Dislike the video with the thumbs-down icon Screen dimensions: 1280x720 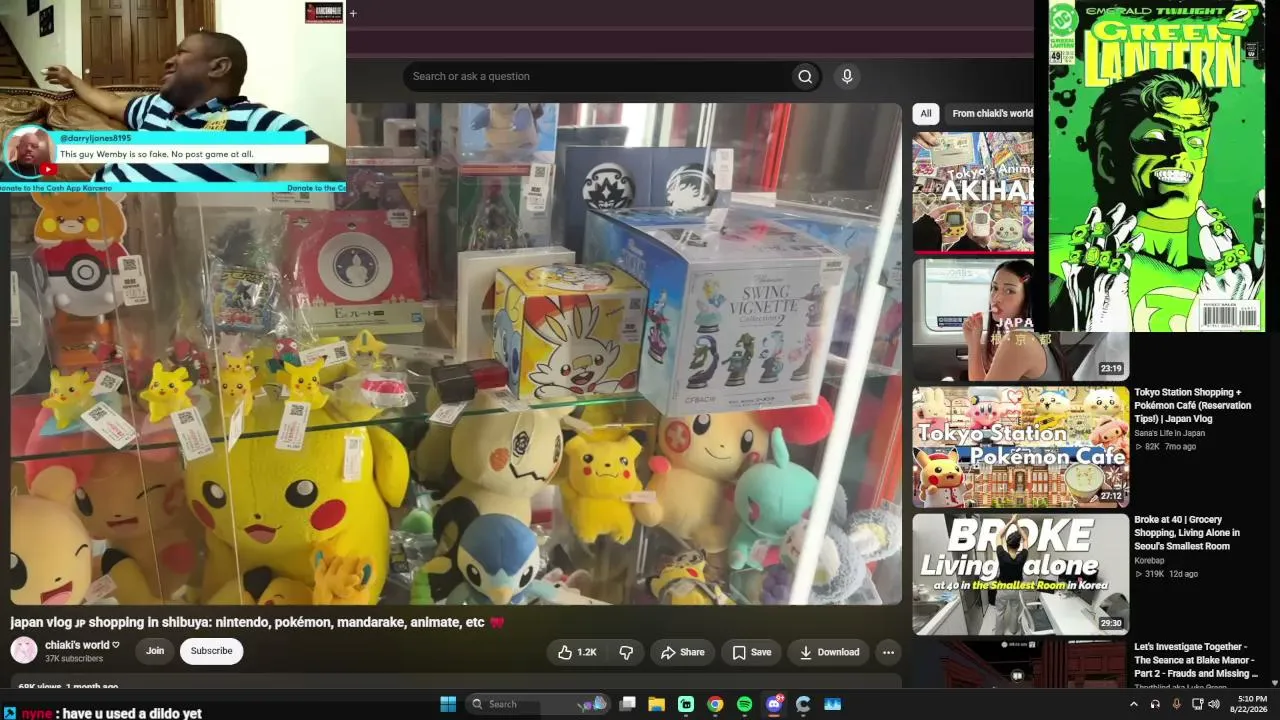tap(626, 652)
